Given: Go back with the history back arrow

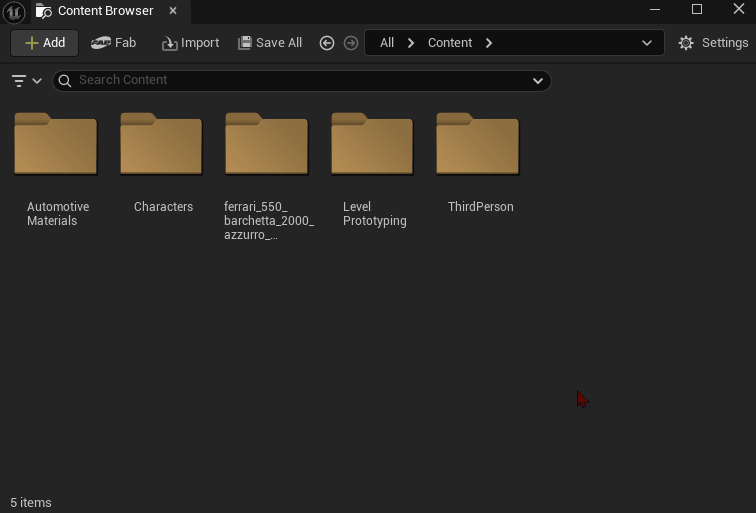Looking at the screenshot, I should [327, 43].
